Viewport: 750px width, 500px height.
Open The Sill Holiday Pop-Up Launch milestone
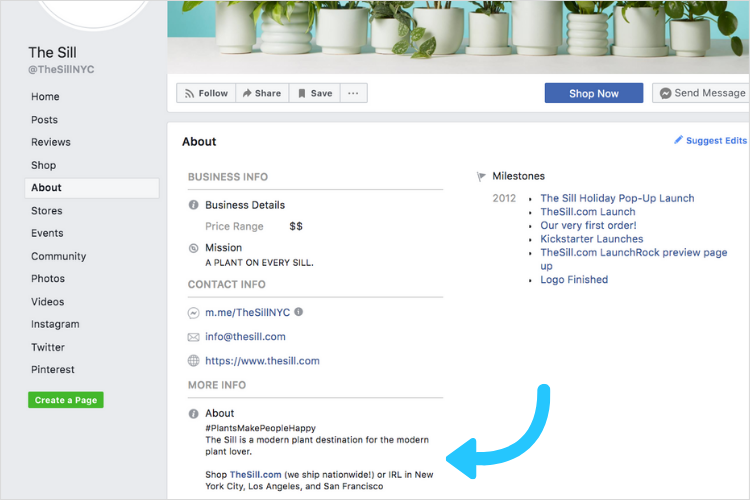pyautogui.click(x=617, y=198)
